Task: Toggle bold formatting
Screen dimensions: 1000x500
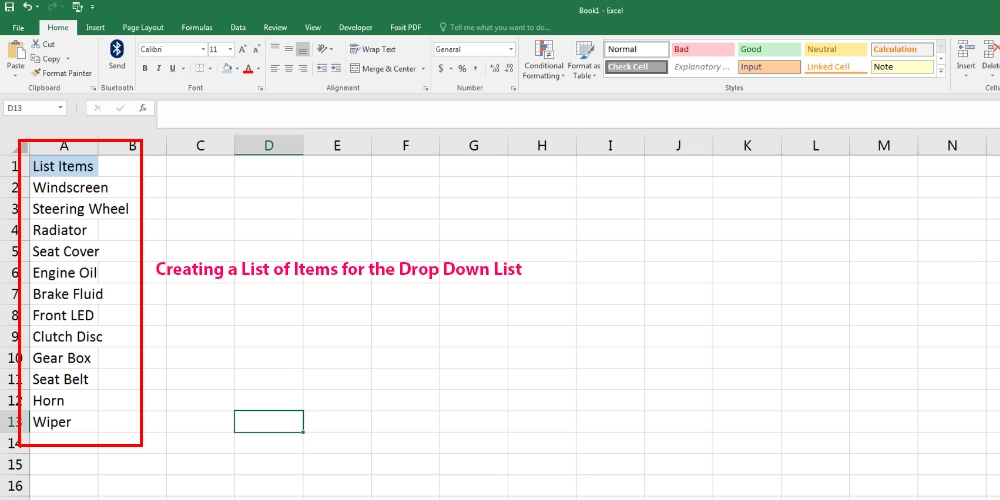Action: 145,68
